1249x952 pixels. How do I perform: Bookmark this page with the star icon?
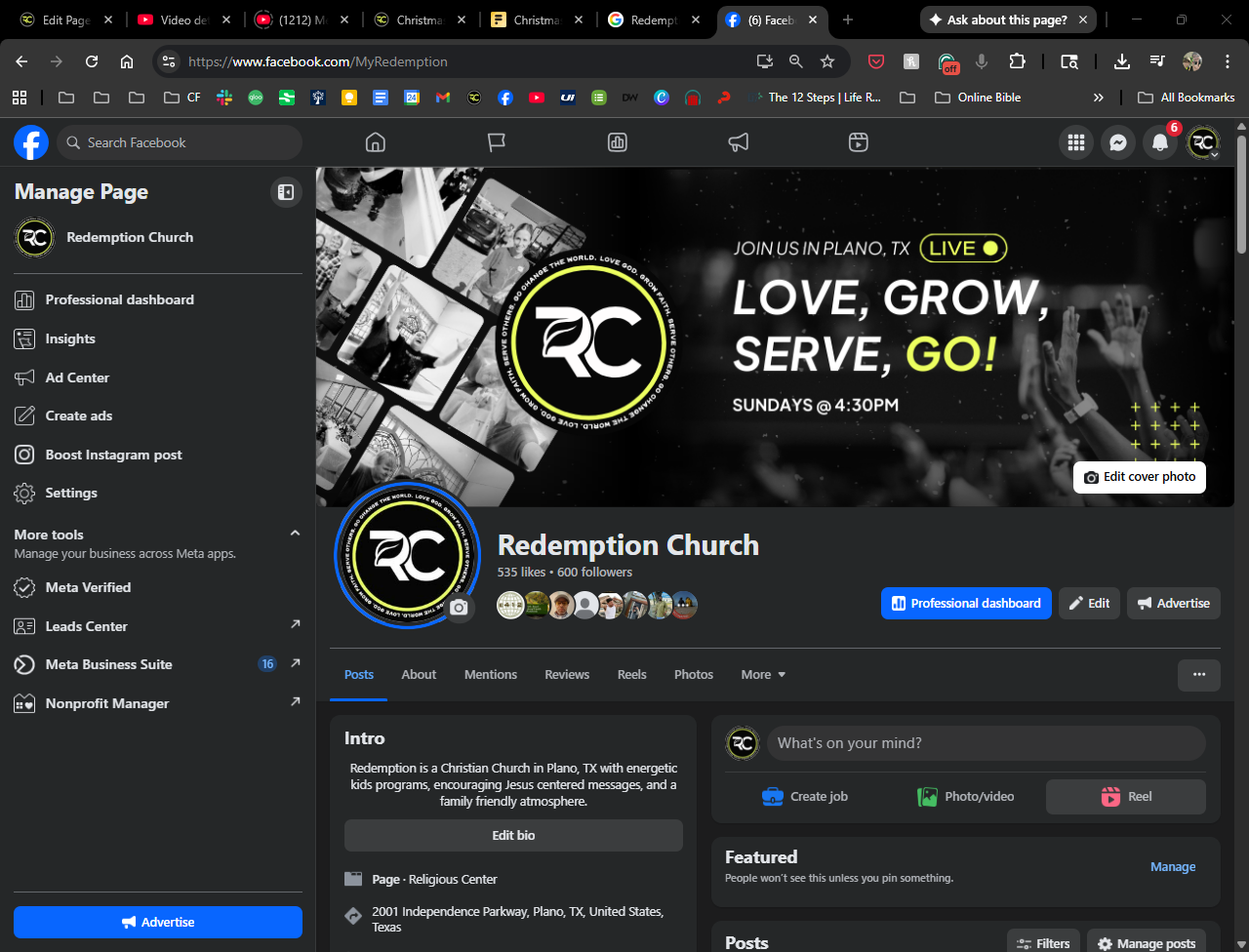pyautogui.click(x=827, y=61)
